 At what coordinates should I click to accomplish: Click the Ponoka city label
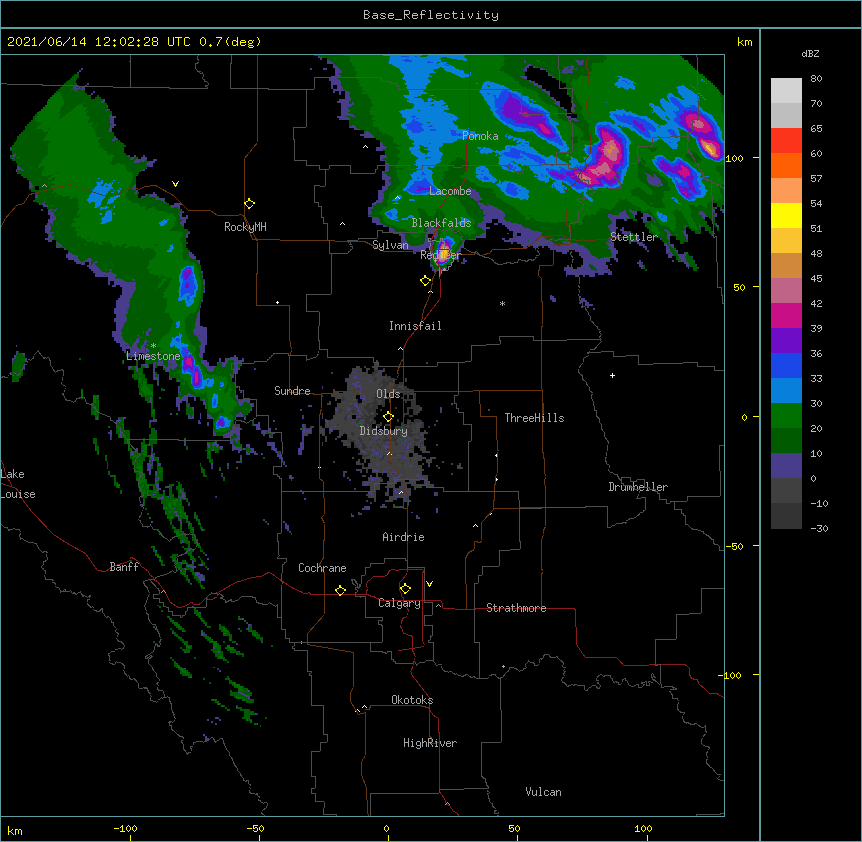480,136
